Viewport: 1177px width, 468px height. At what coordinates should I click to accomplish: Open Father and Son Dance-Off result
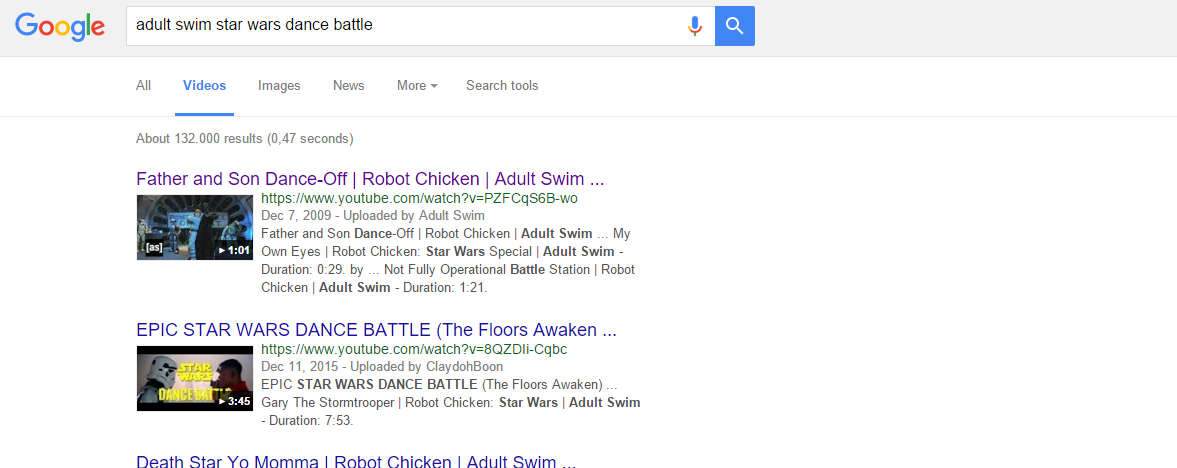tap(370, 180)
